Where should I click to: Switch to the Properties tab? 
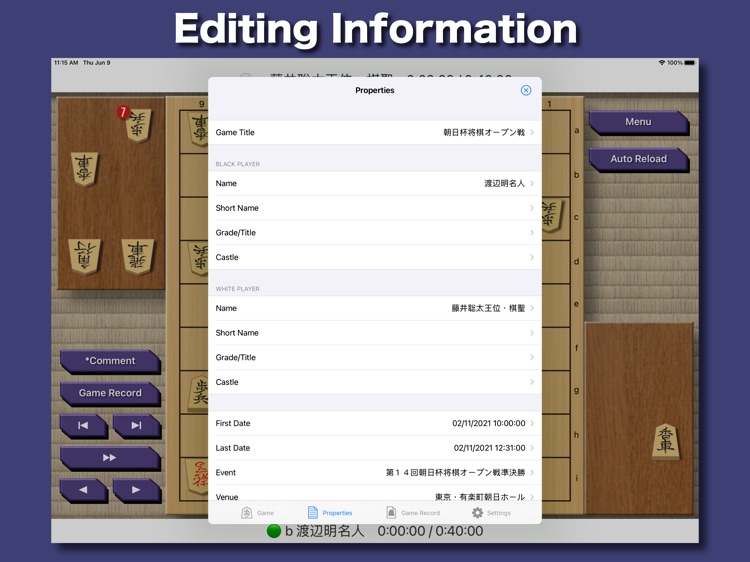coord(330,513)
